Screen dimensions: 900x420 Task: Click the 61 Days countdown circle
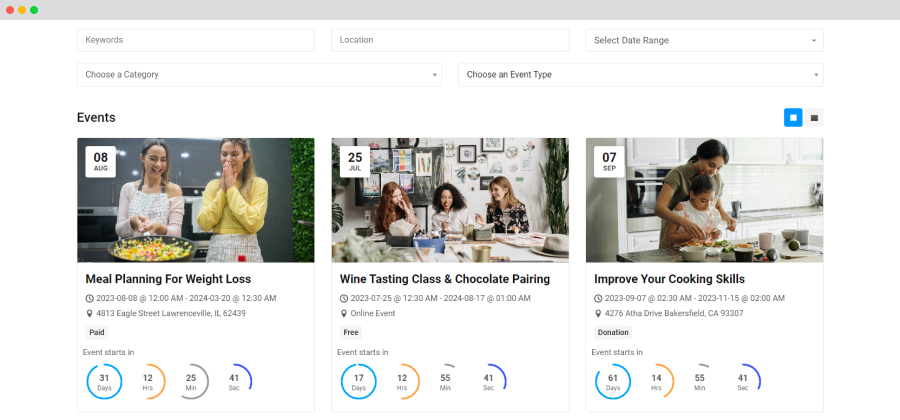613,382
